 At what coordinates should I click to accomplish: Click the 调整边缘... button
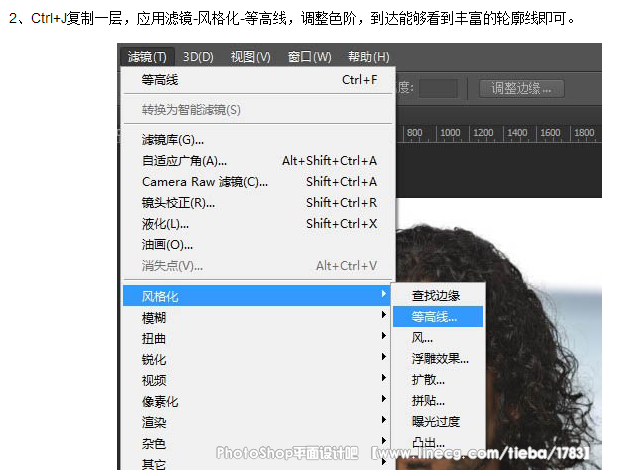click(522, 88)
